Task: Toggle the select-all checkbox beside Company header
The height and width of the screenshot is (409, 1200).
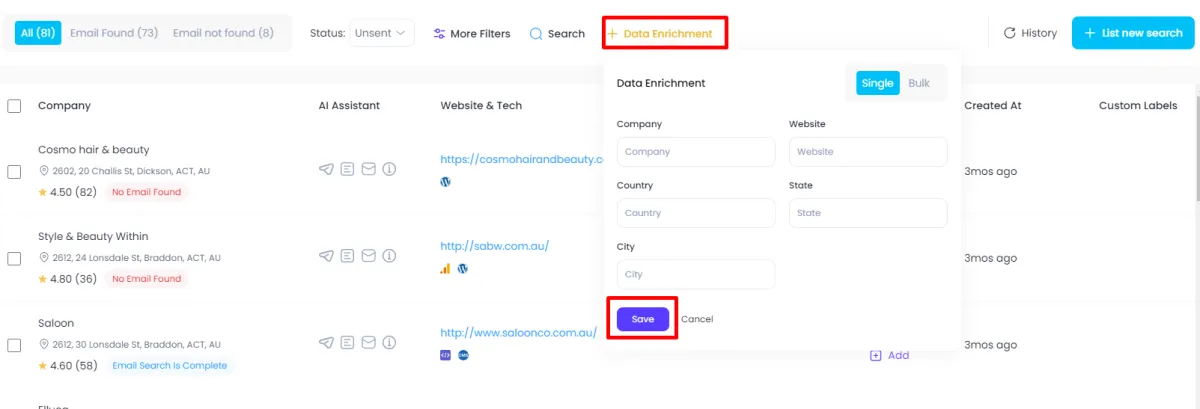Action: [14, 106]
